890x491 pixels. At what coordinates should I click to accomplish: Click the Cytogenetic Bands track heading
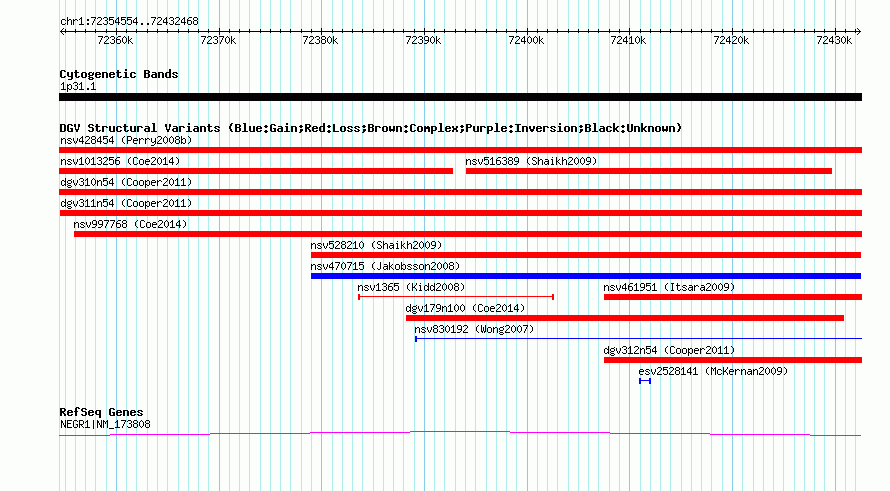[x=119, y=74]
